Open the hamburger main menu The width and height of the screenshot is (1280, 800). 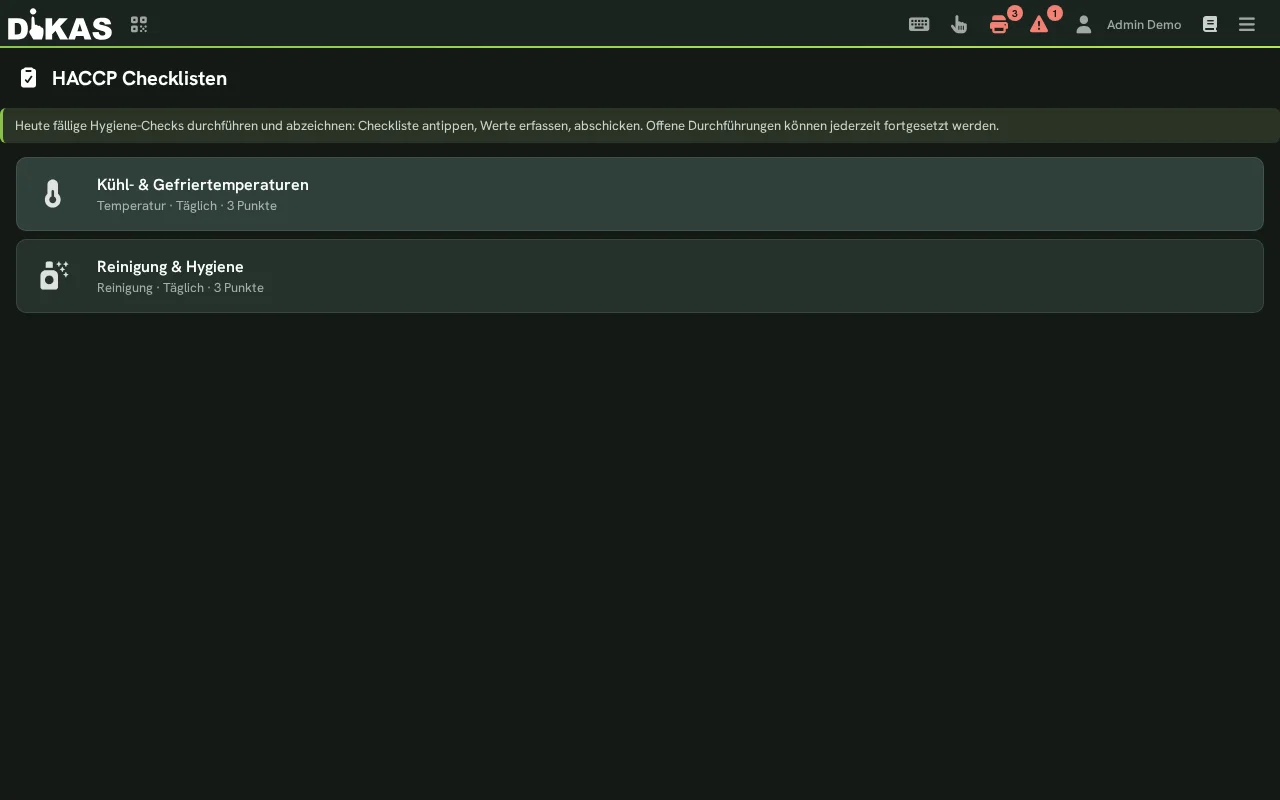(1247, 24)
